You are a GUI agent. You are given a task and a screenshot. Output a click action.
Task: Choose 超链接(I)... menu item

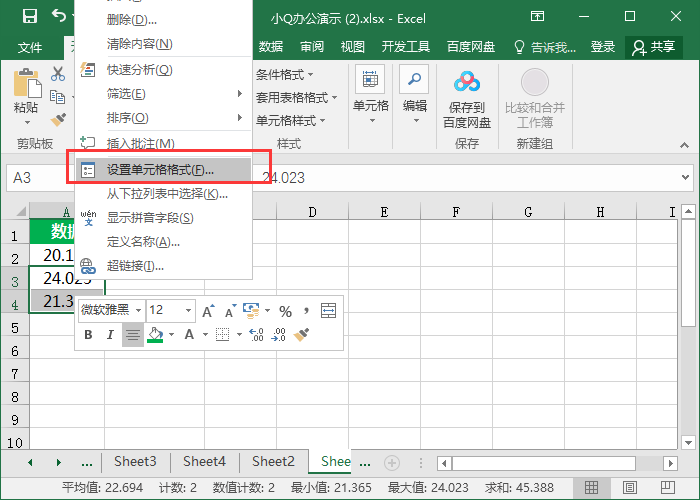pyautogui.click(x=163, y=267)
